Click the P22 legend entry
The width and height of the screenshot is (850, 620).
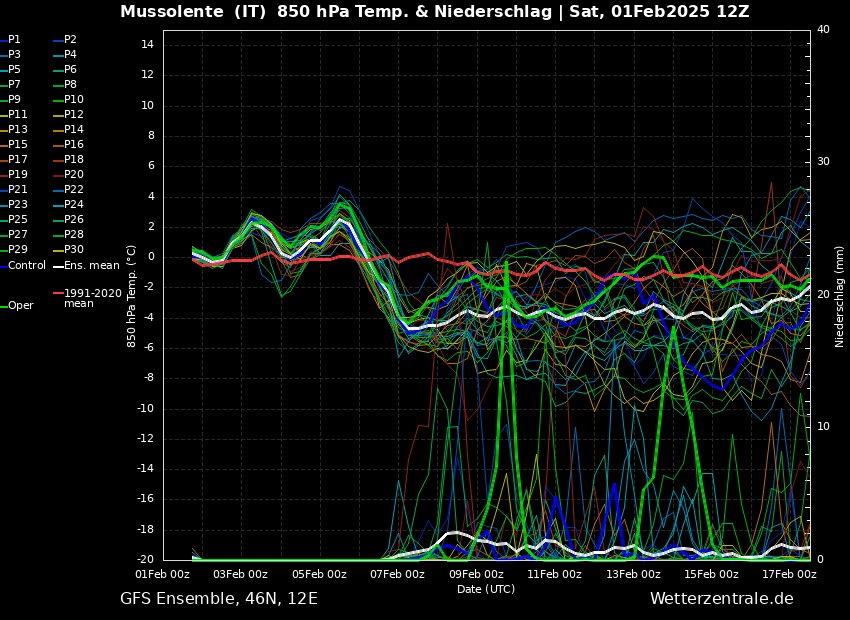[74, 189]
